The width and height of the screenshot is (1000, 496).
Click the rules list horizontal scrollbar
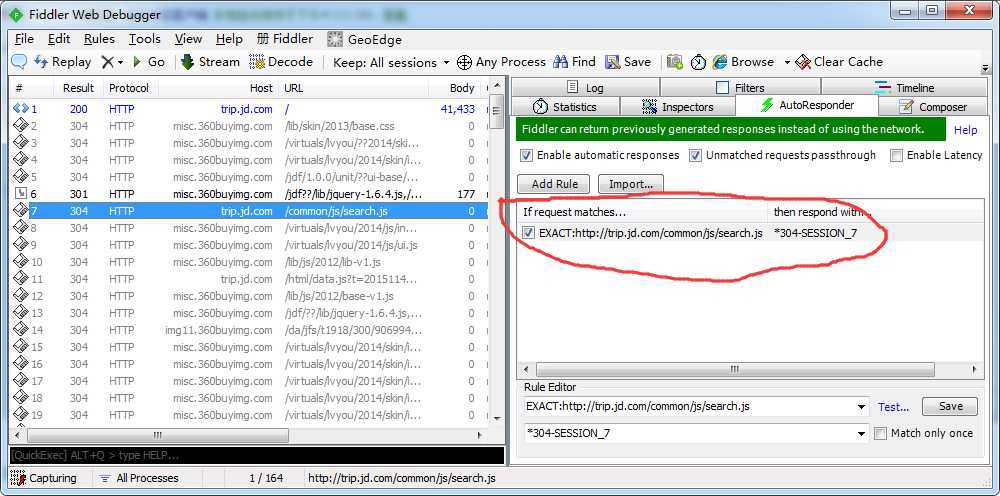735,369
